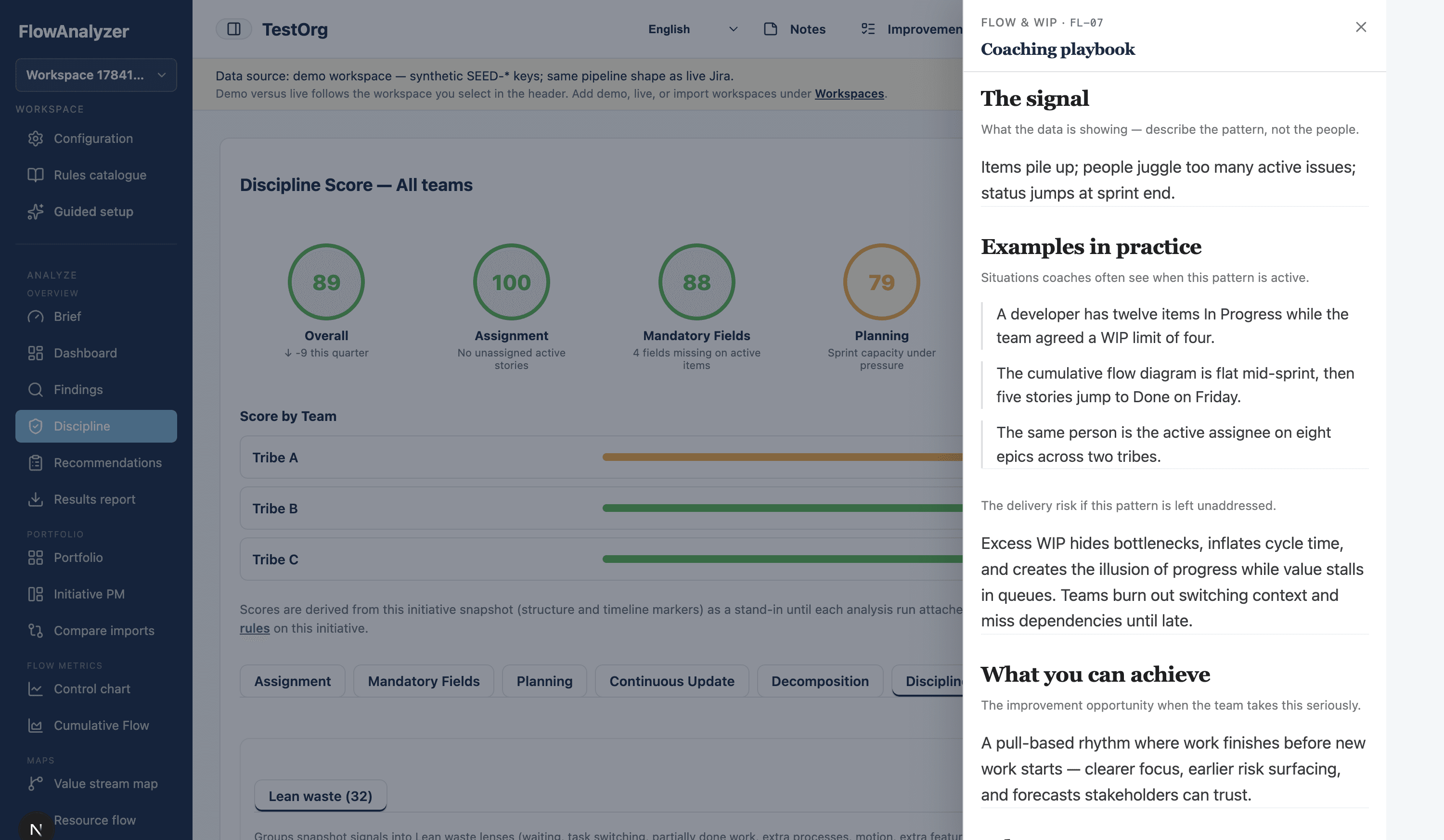
Task: Click the 'FLOW & WIP · FL-07' label
Action: 1042,22
